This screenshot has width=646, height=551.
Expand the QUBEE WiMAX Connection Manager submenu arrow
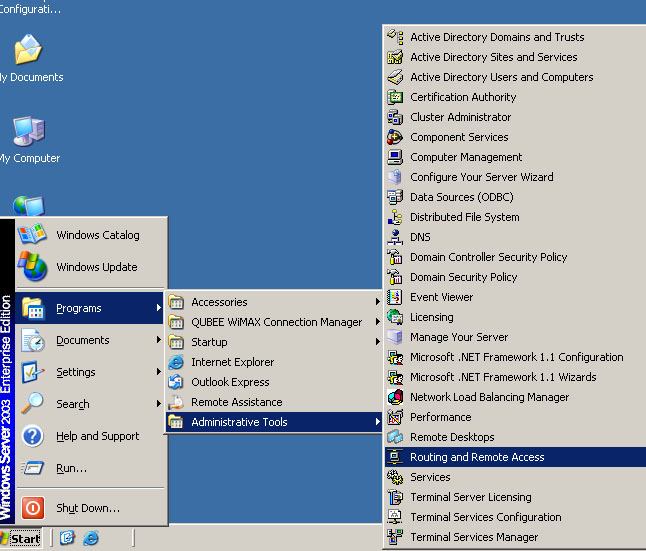[377, 322]
